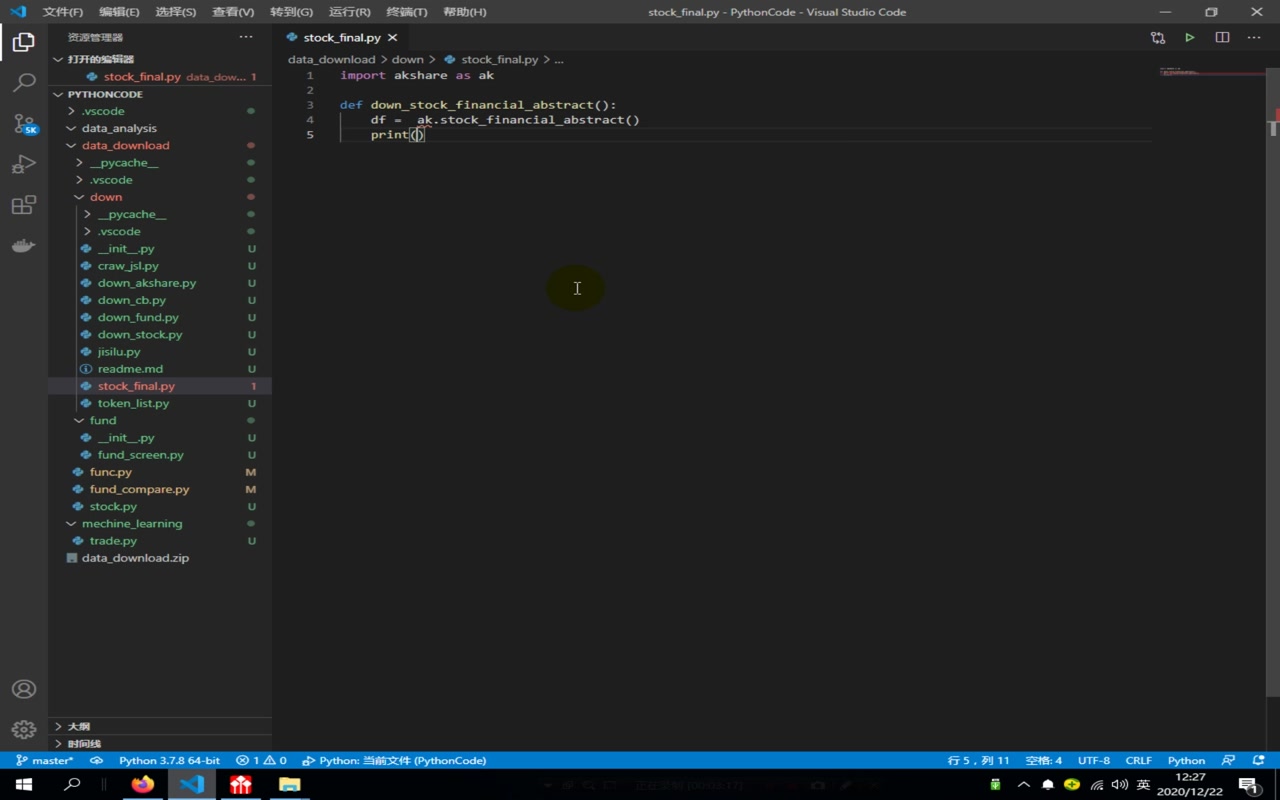Open the Run and Debug view
Viewport: 1280px width, 800px height.
tap(24, 165)
